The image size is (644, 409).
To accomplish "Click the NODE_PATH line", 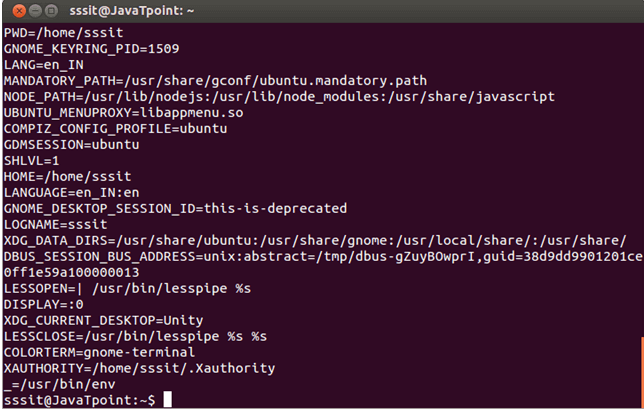I will pyautogui.click(x=279, y=97).
